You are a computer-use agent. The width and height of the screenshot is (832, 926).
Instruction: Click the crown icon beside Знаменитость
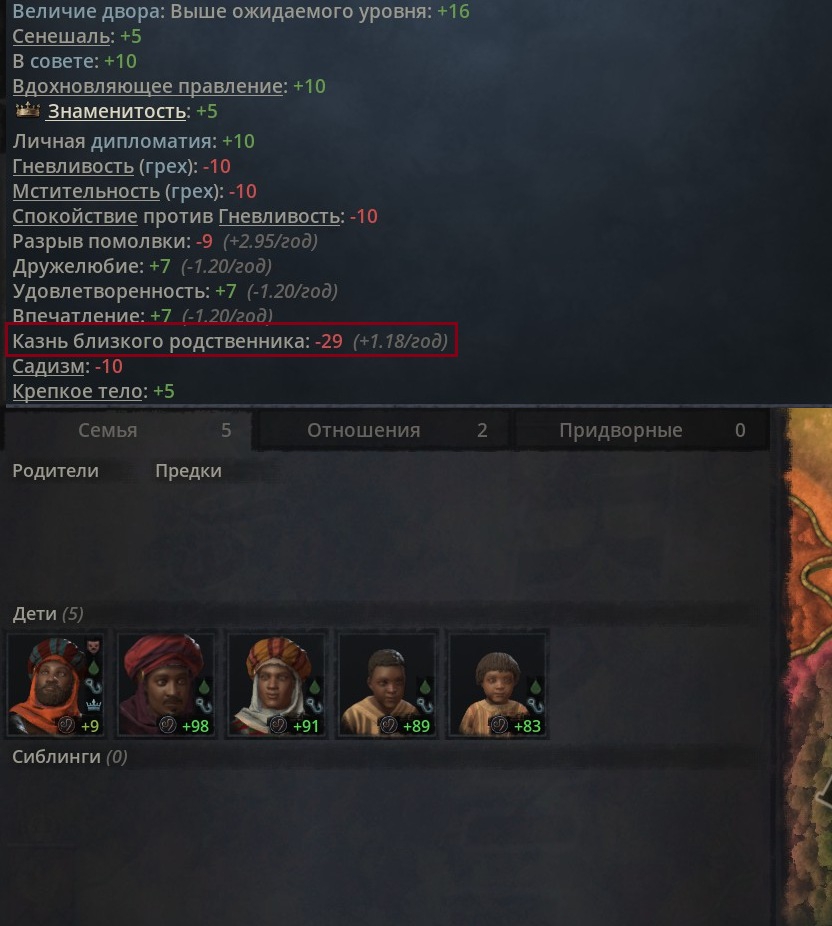(x=27, y=110)
